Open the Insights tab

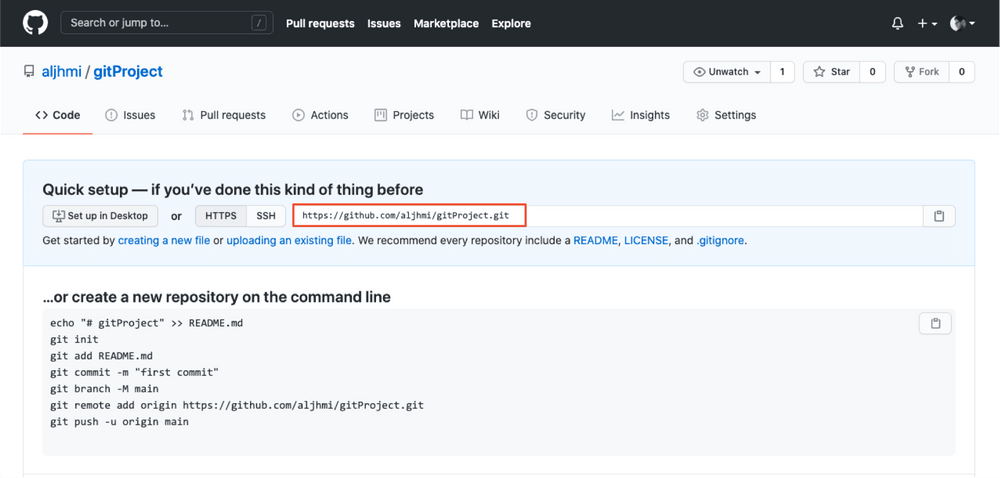[x=641, y=115]
